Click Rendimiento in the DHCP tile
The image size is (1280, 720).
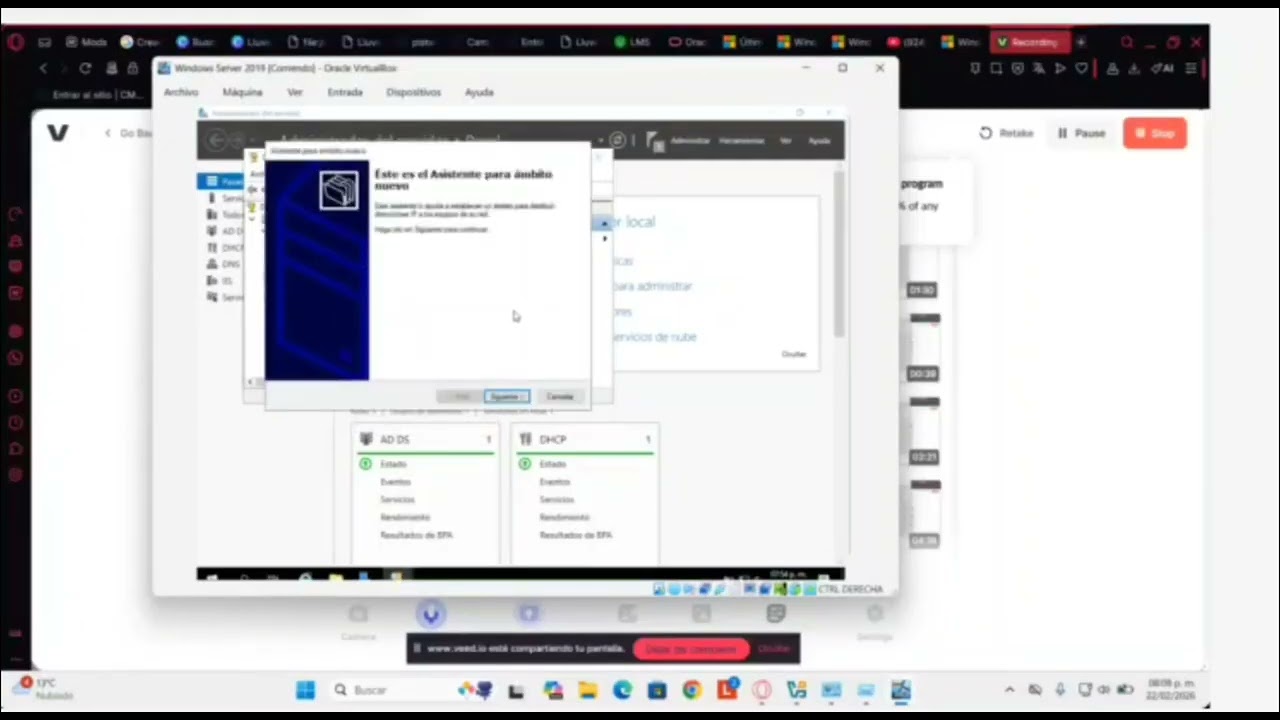pos(565,517)
